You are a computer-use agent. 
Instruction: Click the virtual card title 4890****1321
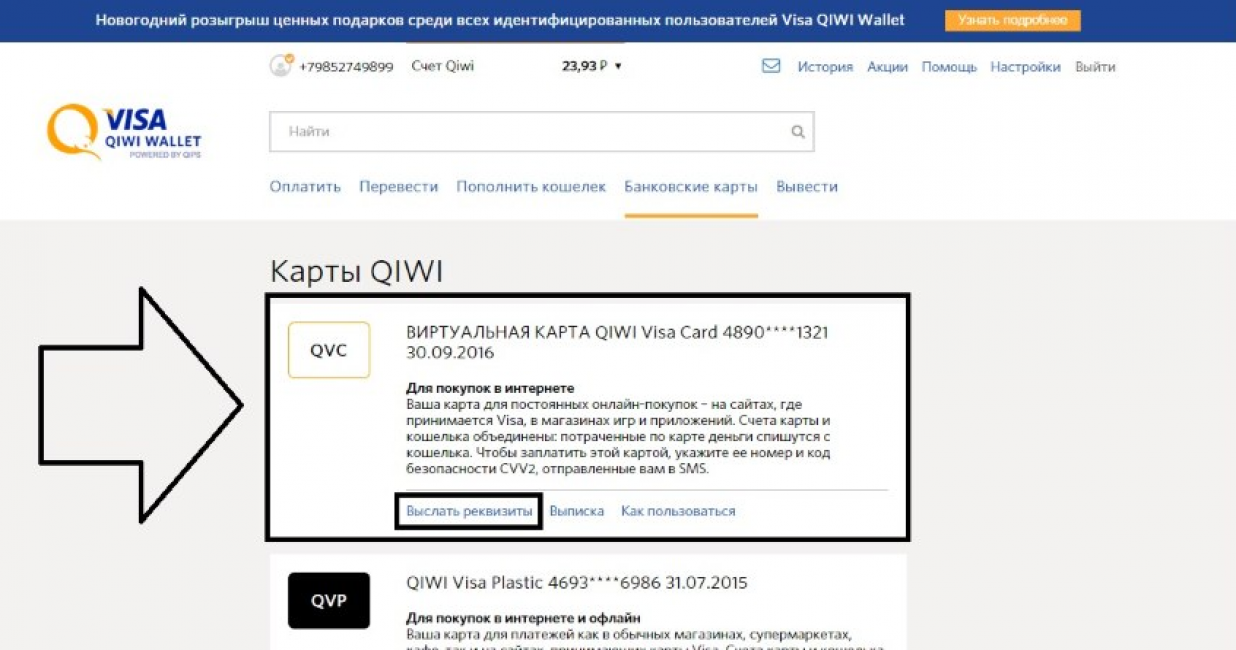tap(617, 342)
